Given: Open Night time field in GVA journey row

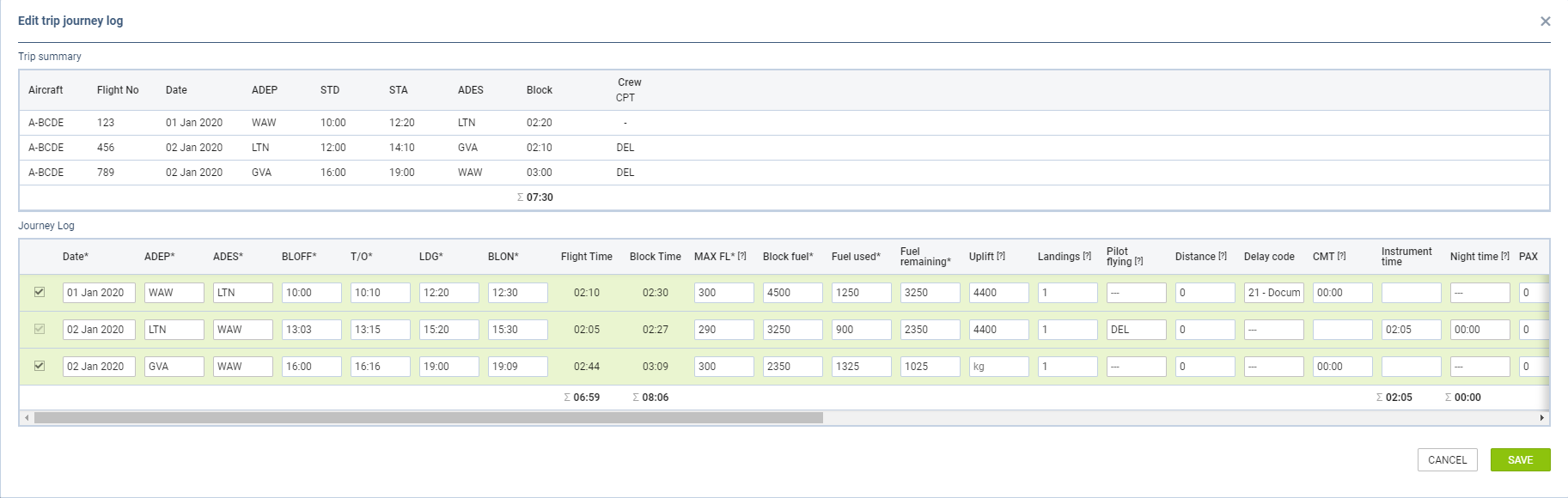Looking at the screenshot, I should [x=1480, y=367].
